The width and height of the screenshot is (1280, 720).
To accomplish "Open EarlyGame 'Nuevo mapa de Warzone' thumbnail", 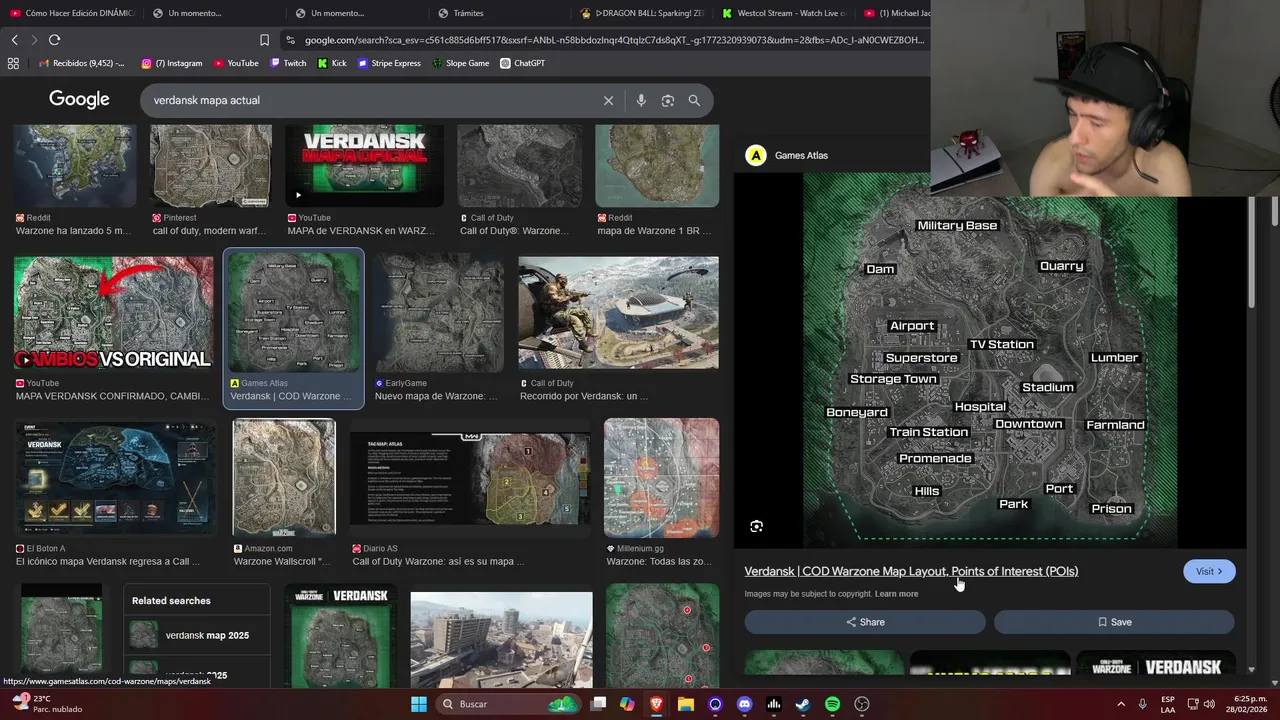I will tap(439, 313).
